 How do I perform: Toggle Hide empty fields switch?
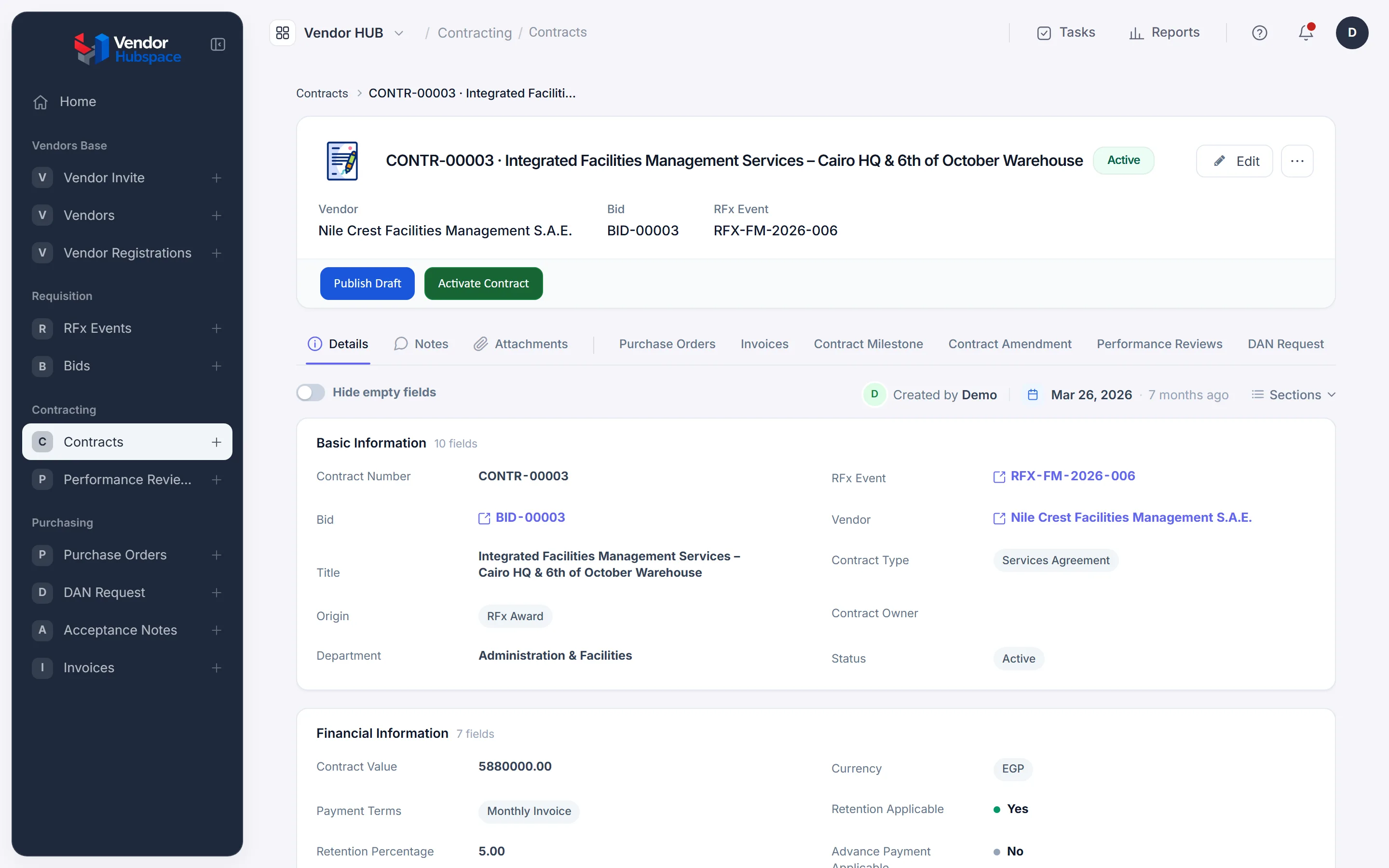[x=311, y=393]
